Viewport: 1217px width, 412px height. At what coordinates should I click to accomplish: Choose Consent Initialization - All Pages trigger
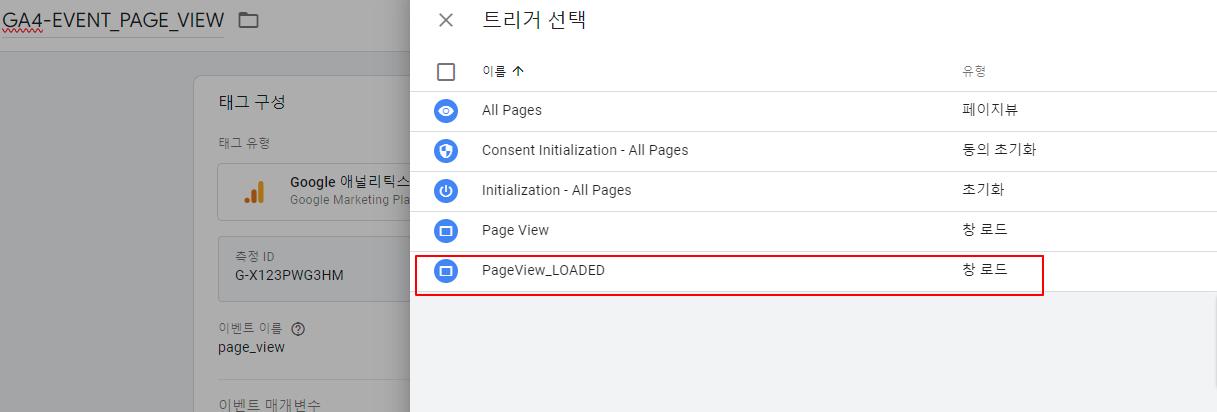[x=815, y=151]
